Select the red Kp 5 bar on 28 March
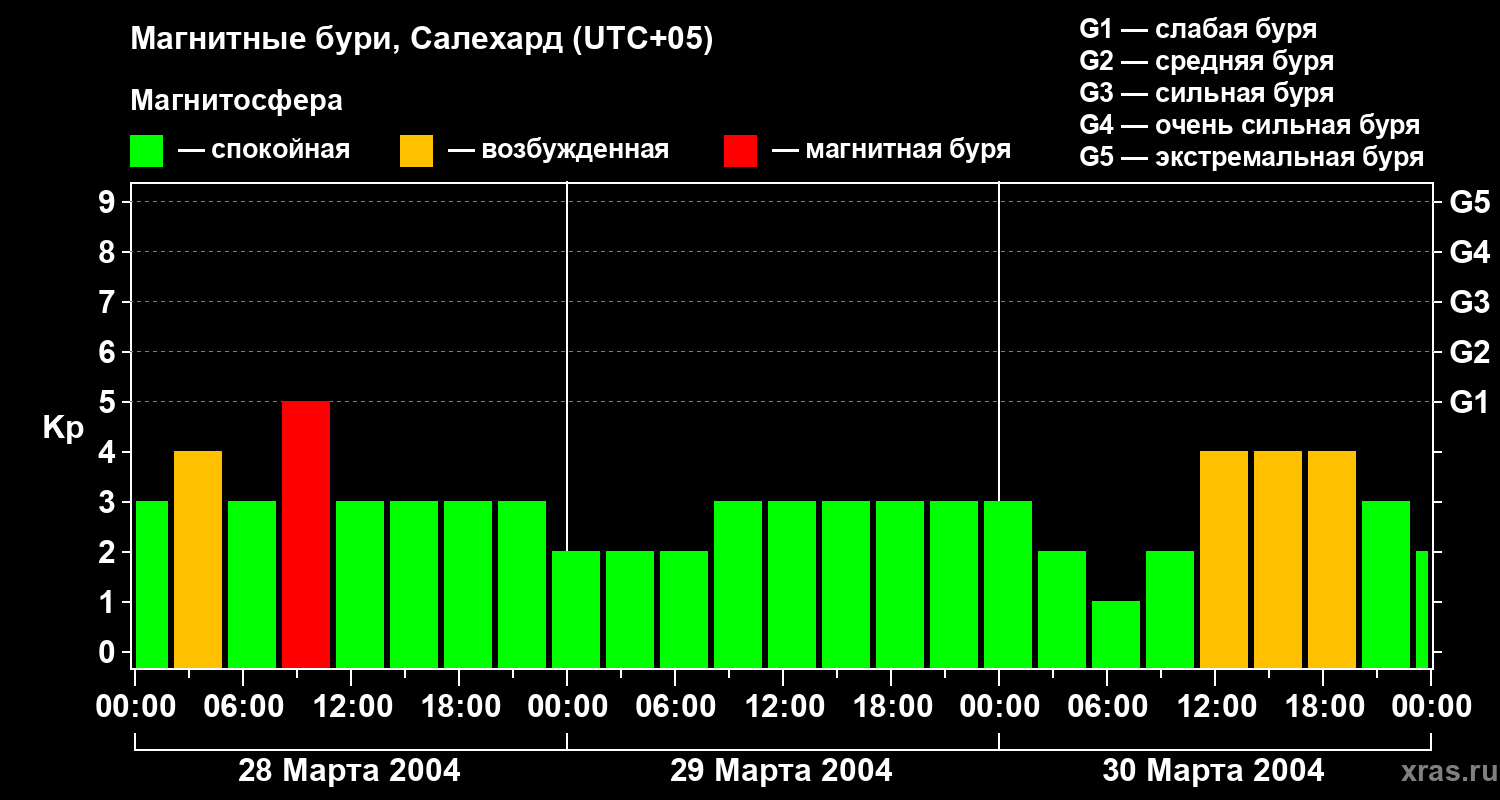Viewport: 1500px width, 800px height. [x=306, y=534]
